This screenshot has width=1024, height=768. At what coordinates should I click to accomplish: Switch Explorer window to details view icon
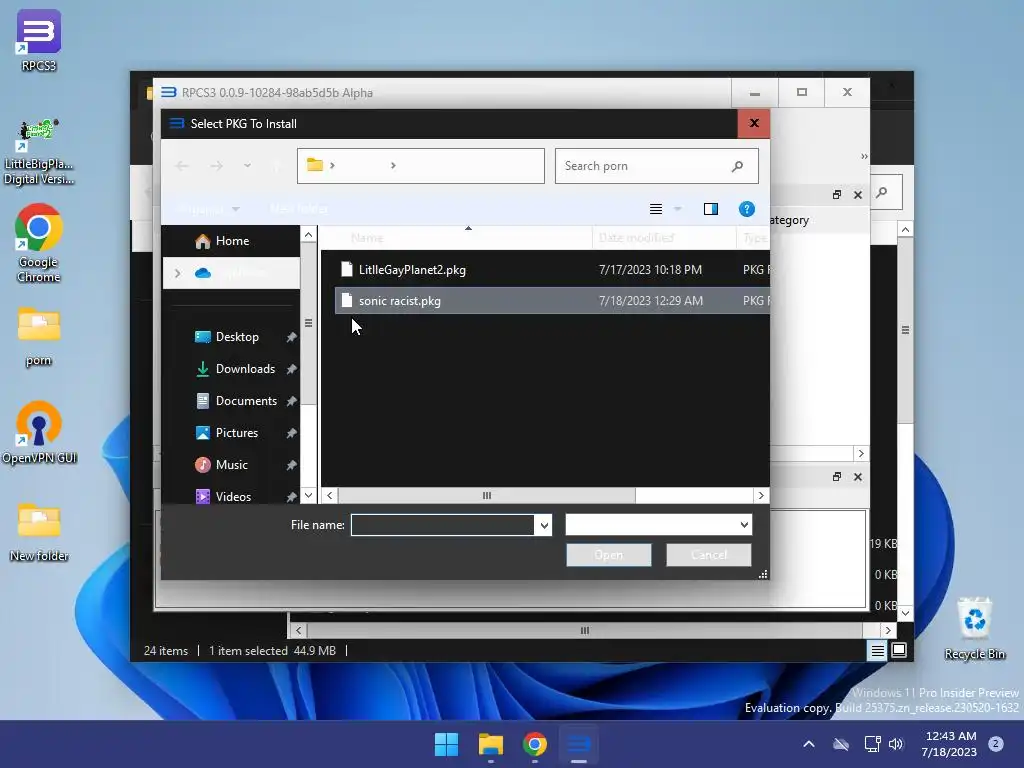click(x=877, y=650)
